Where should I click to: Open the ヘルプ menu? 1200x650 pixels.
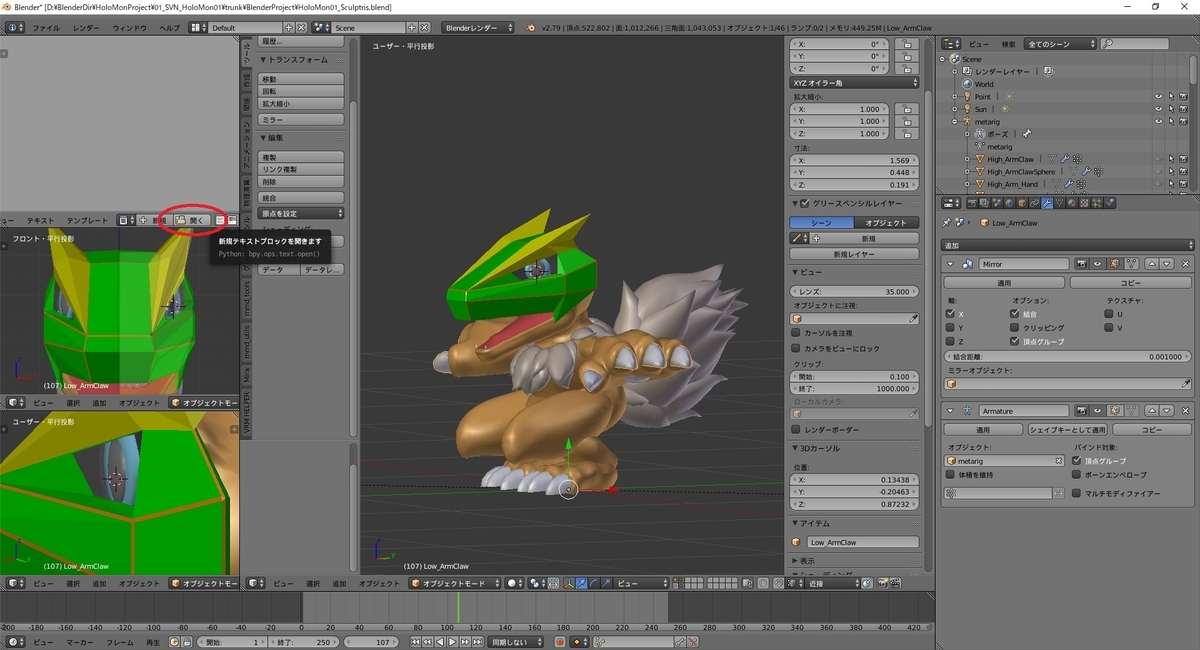click(x=170, y=27)
